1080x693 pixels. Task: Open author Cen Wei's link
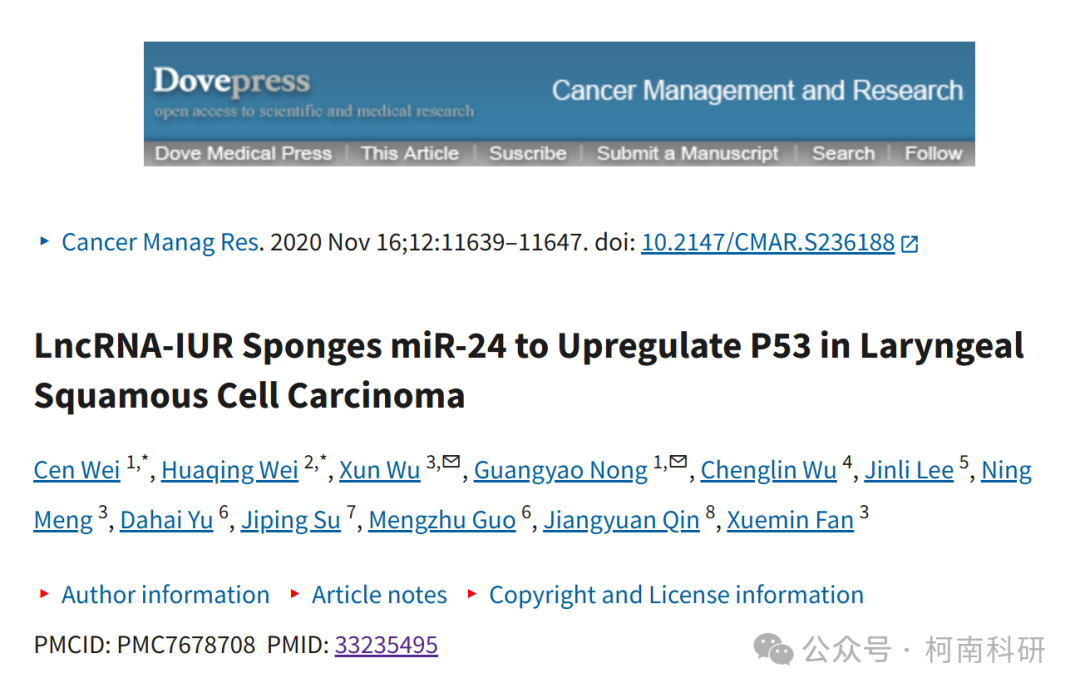click(x=76, y=470)
